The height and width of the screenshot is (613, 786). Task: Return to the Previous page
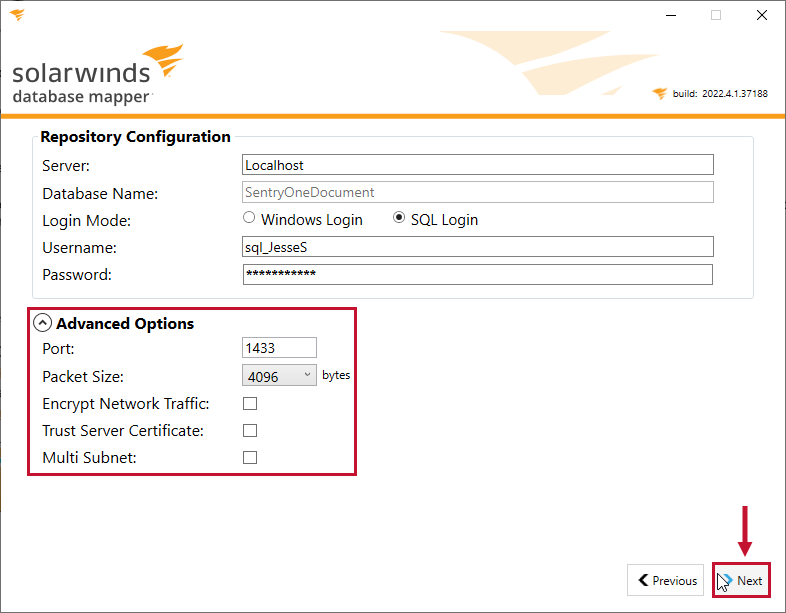tap(665, 580)
